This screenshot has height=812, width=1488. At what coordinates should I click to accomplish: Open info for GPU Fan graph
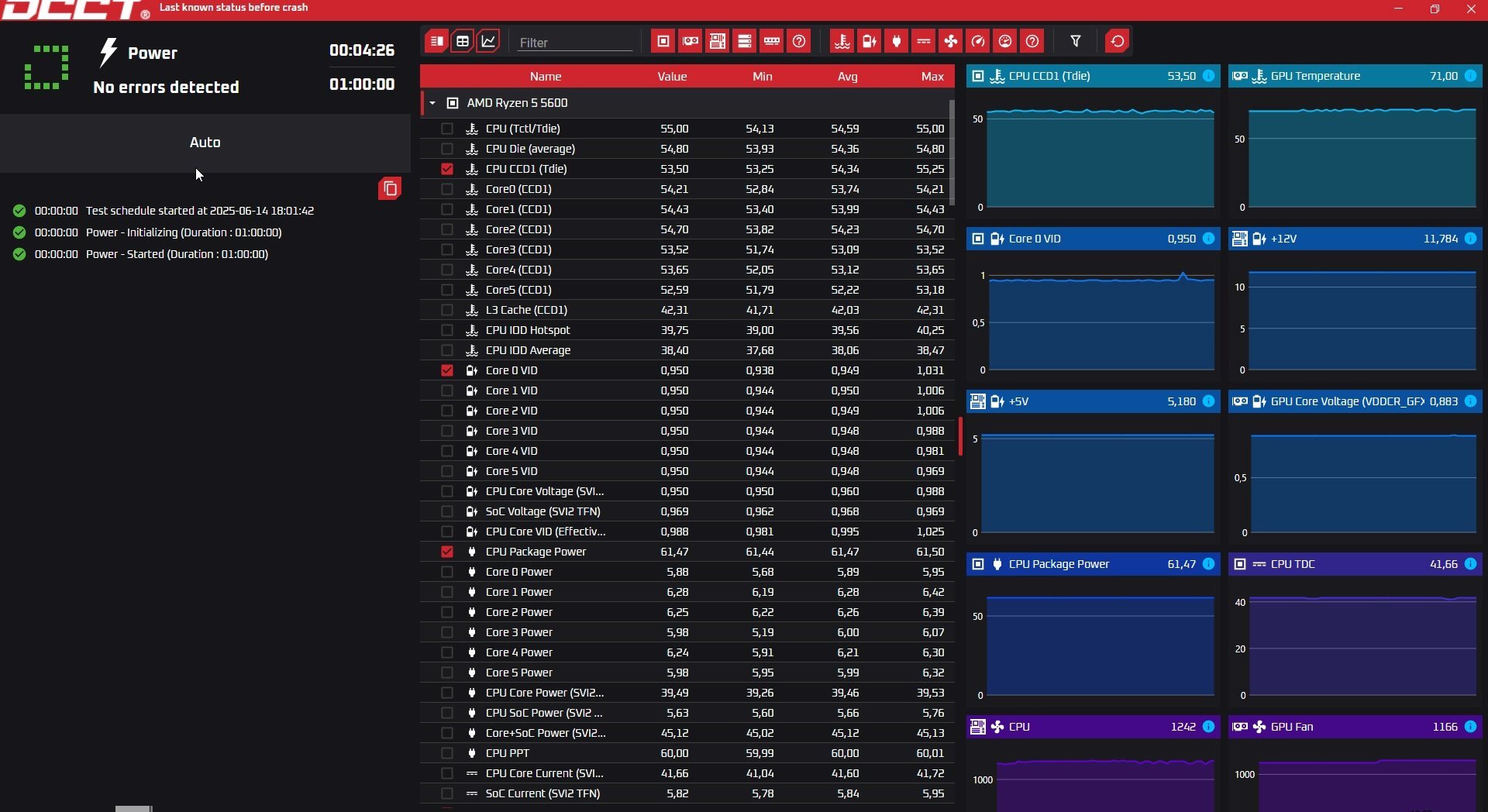pyautogui.click(x=1470, y=727)
